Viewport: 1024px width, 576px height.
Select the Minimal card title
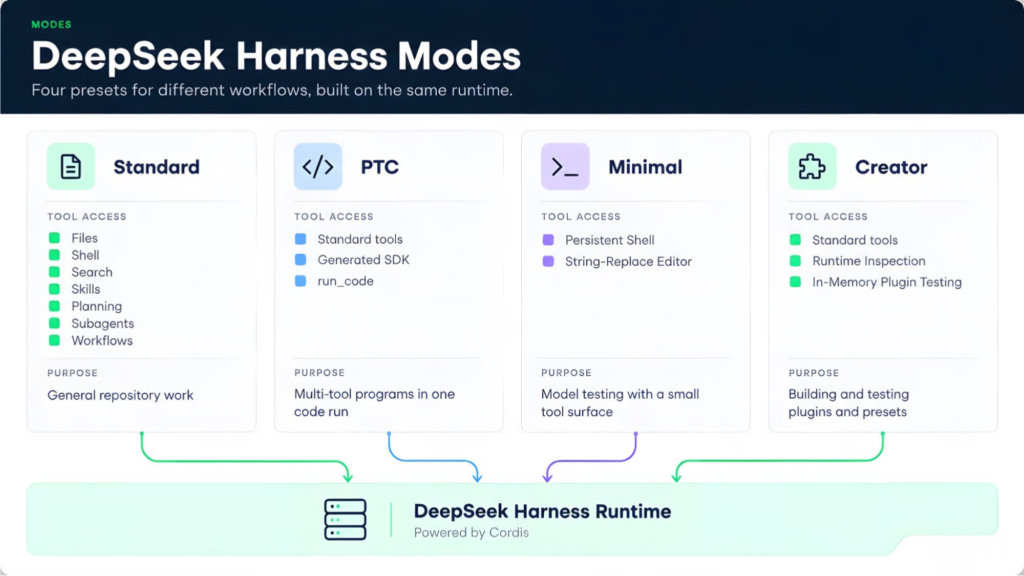pos(645,167)
